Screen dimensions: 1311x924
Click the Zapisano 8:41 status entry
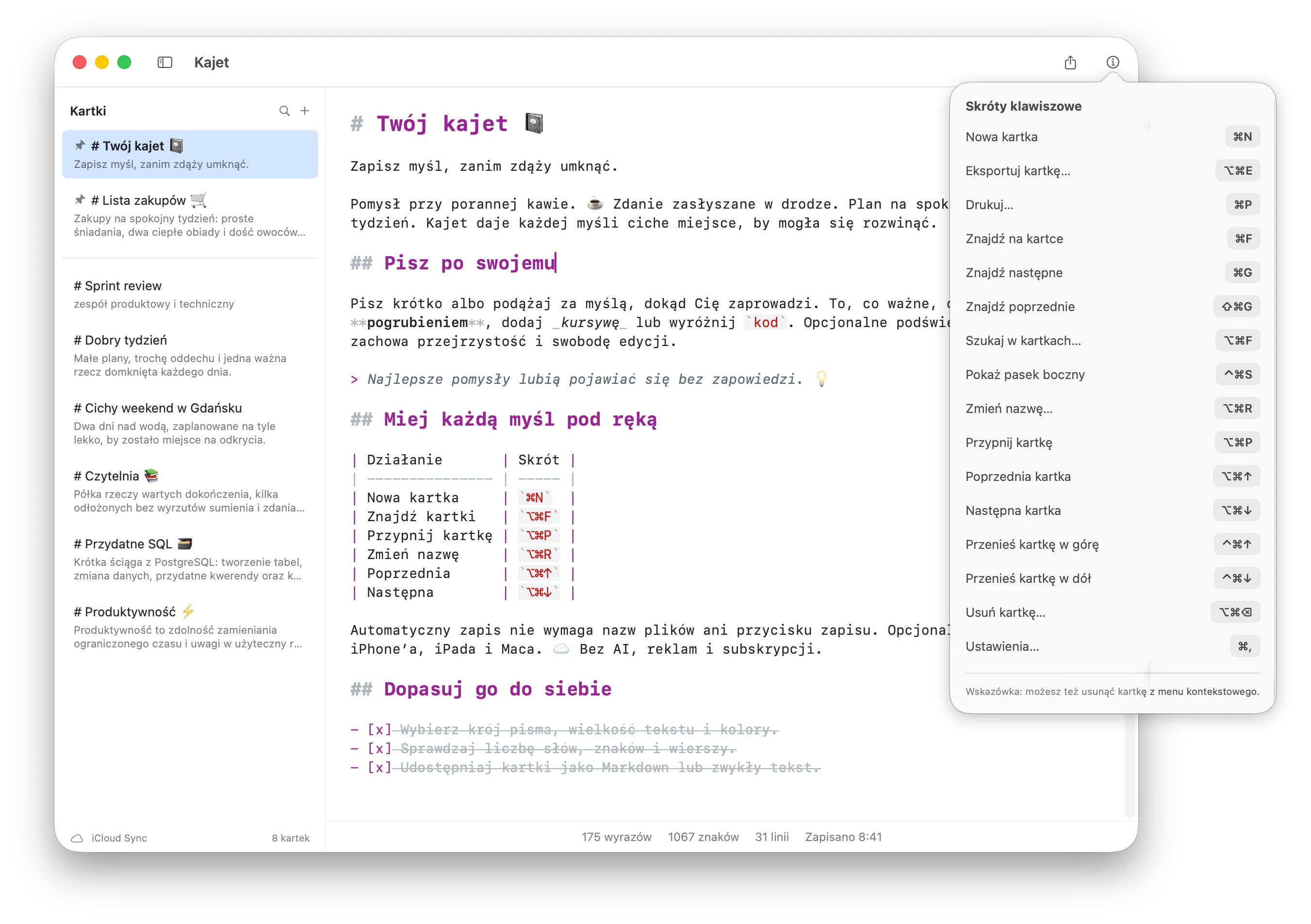(843, 837)
